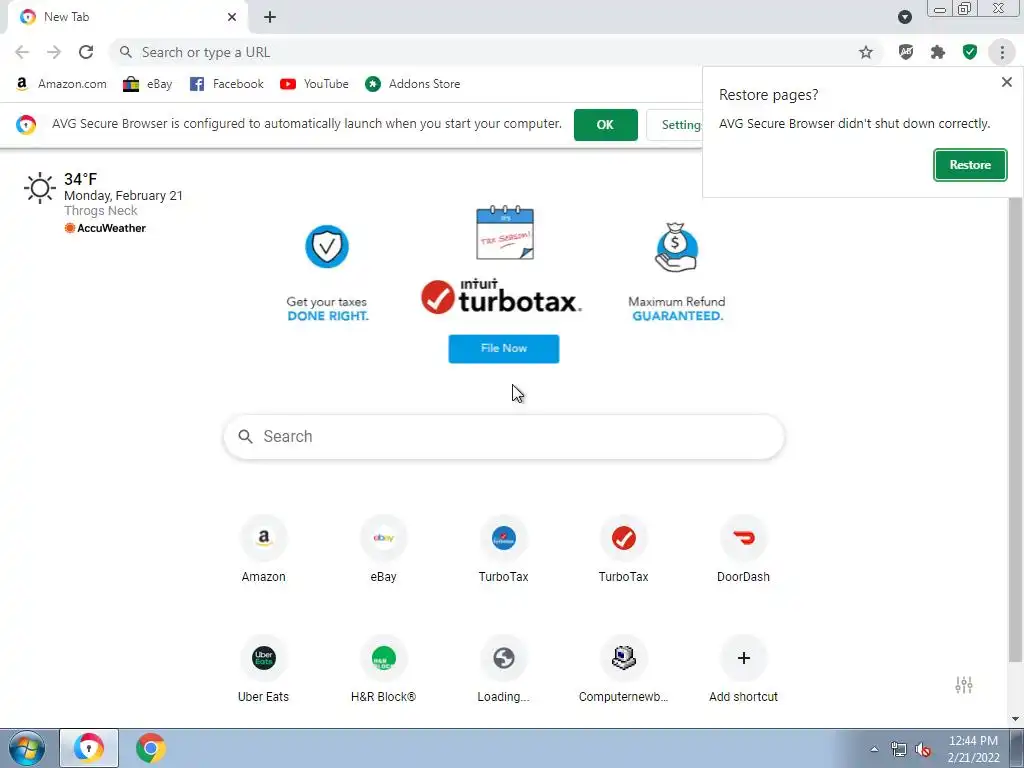Image resolution: width=1024 pixels, height=768 pixels.
Task: Open the Loading... shortcut tile
Action: coord(504,669)
